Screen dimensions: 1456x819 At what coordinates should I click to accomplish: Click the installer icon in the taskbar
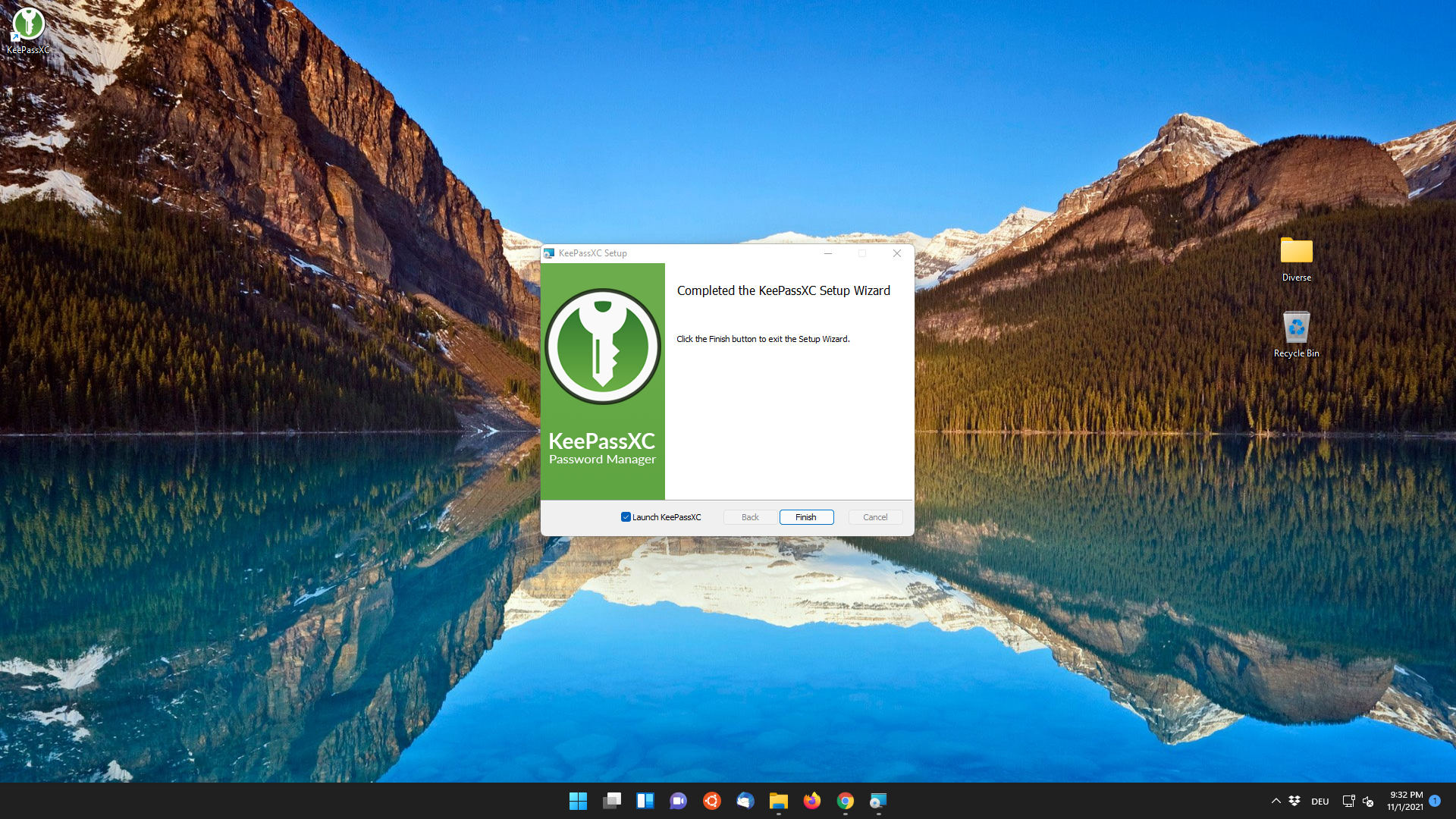pyautogui.click(x=878, y=801)
